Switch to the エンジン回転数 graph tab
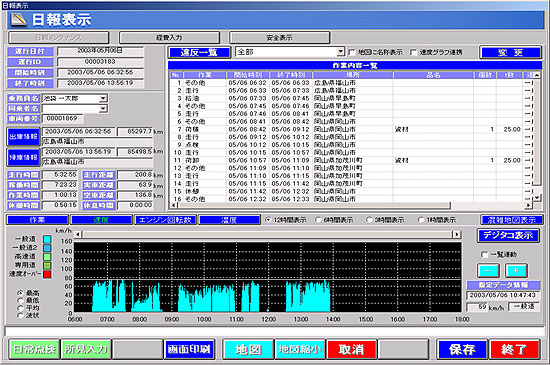550x365 pixels. coord(166,220)
